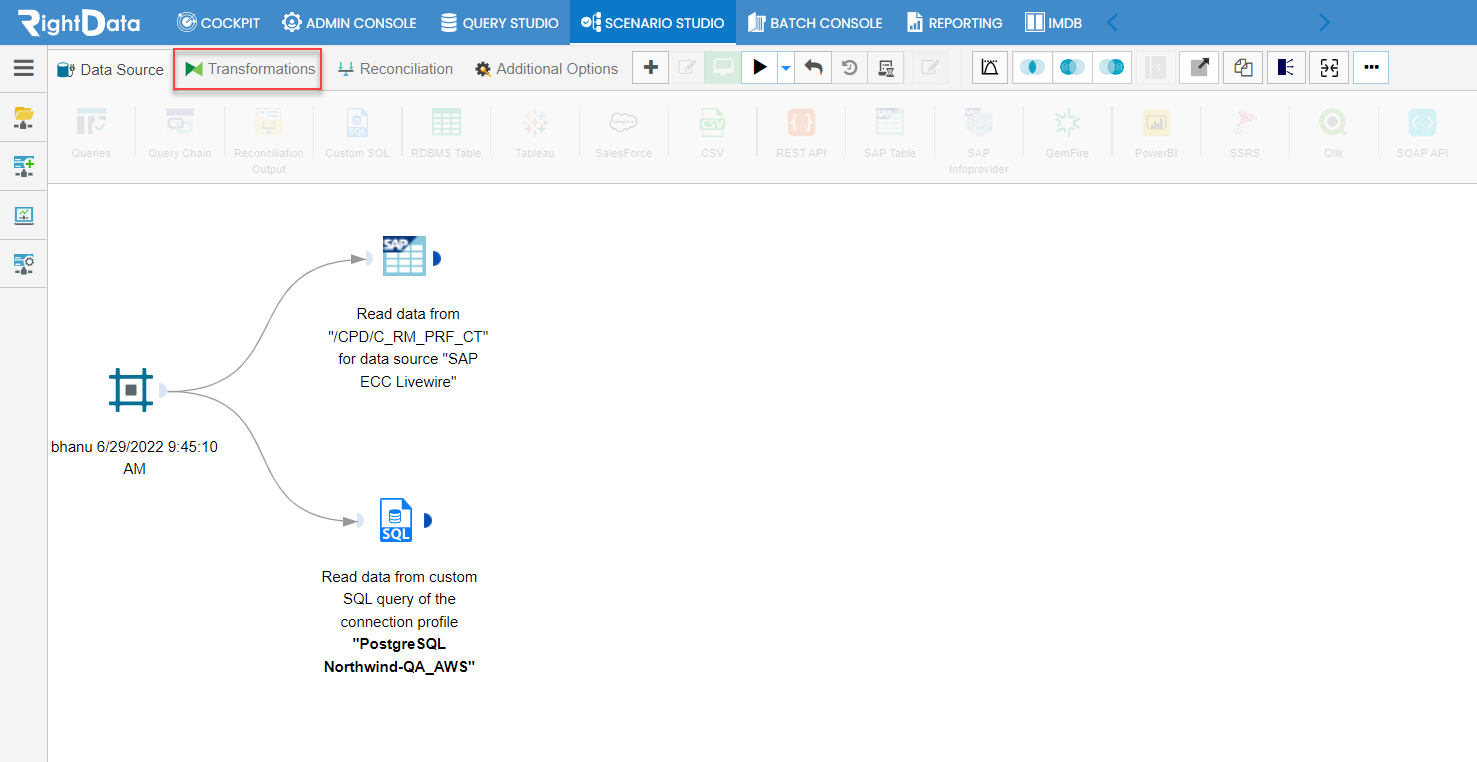Select the PowerBI data source
Image resolution: width=1477 pixels, height=762 pixels.
point(1156,133)
